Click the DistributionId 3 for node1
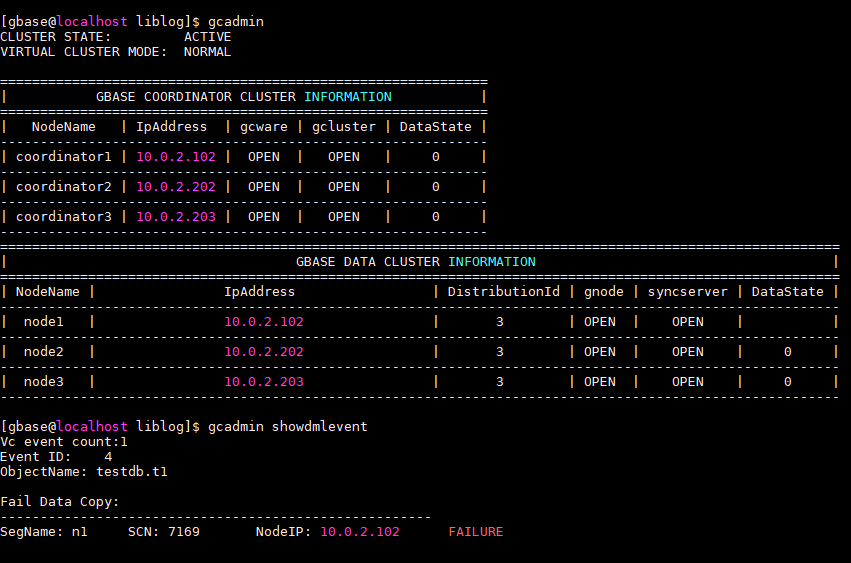The image size is (851, 563). (499, 322)
